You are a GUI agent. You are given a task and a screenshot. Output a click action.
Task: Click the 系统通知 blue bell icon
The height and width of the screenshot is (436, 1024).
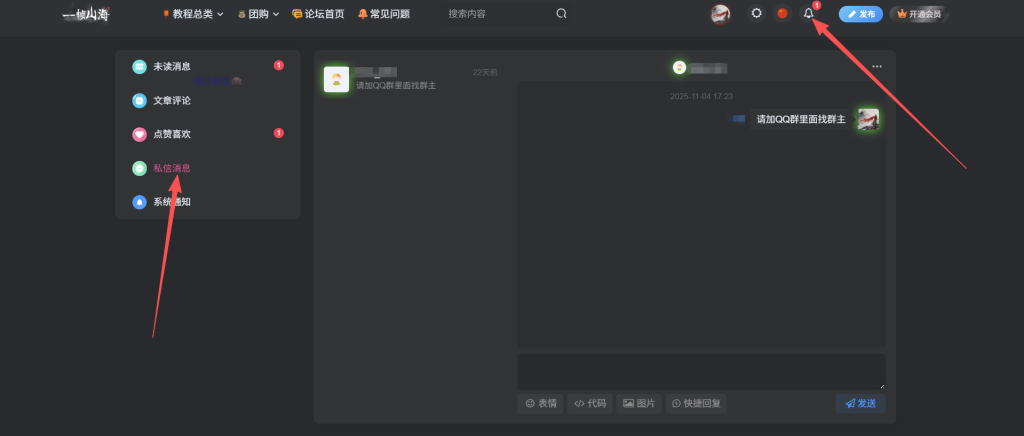click(139, 202)
